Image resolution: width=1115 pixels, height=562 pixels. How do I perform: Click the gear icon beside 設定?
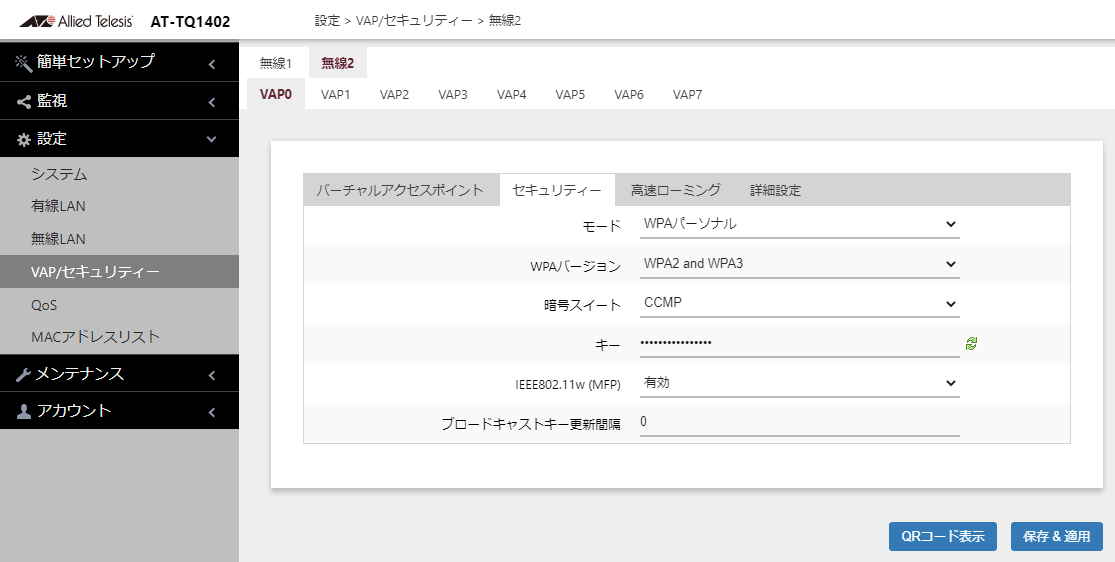click(24, 139)
